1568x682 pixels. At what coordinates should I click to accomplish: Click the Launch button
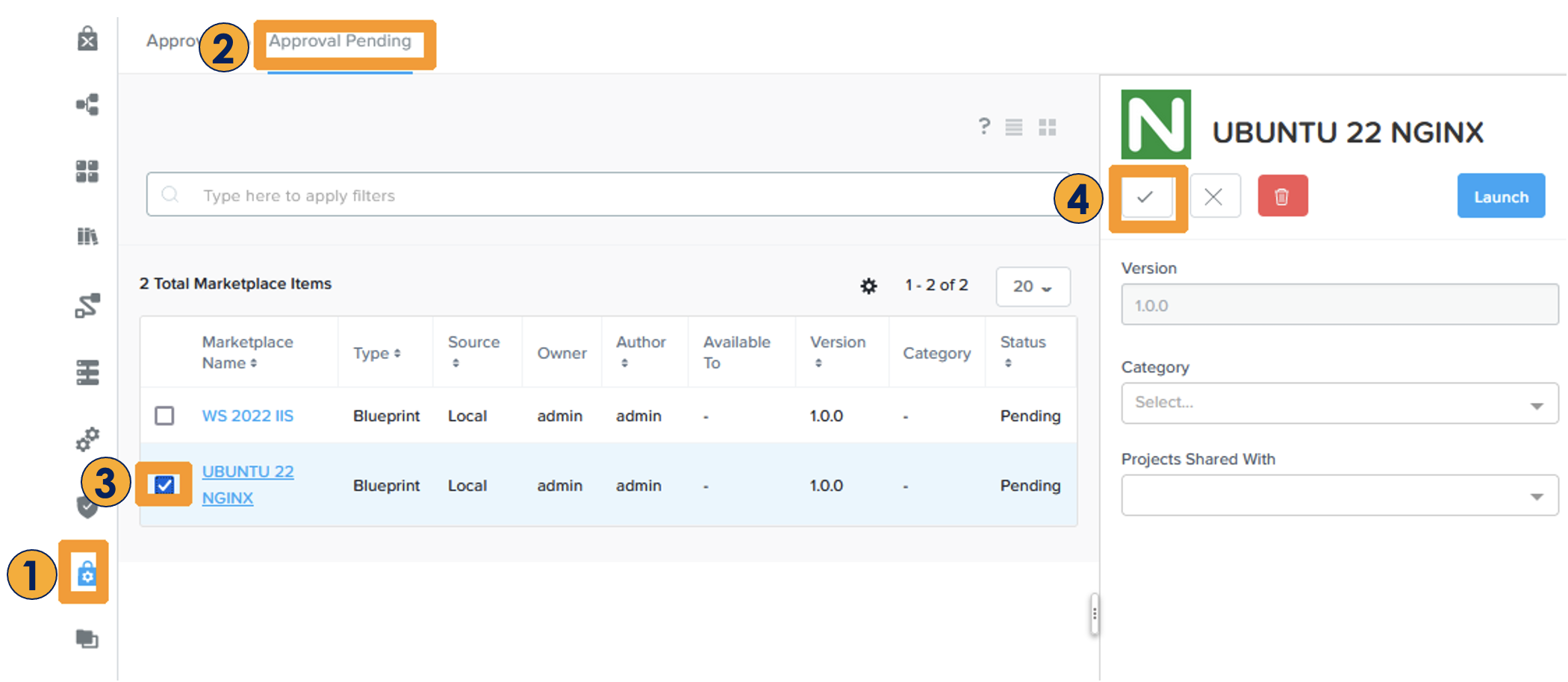[x=1501, y=196]
